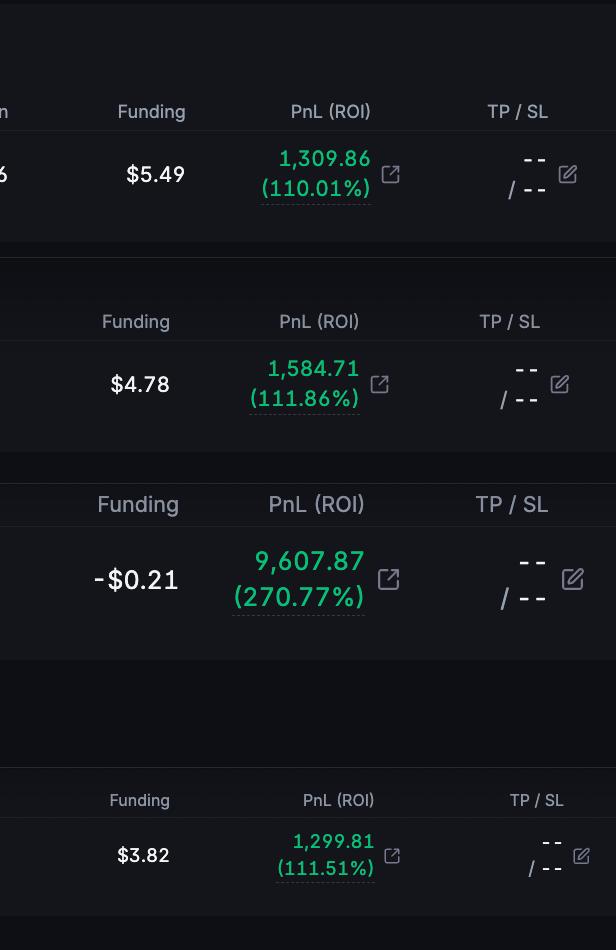Open share icon beside 1,299.81 PnL
This screenshot has width=616, height=950.
click(x=392, y=855)
